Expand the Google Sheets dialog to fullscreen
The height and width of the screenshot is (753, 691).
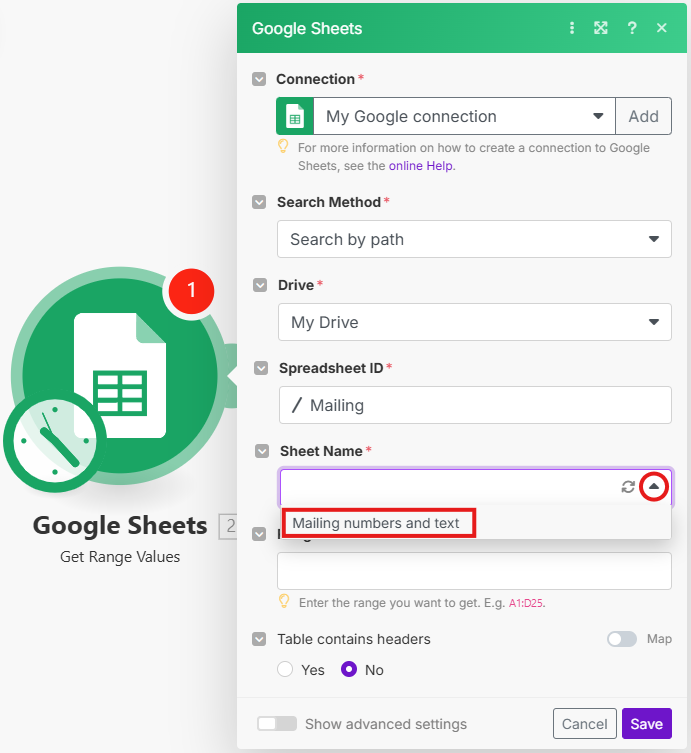(x=601, y=28)
